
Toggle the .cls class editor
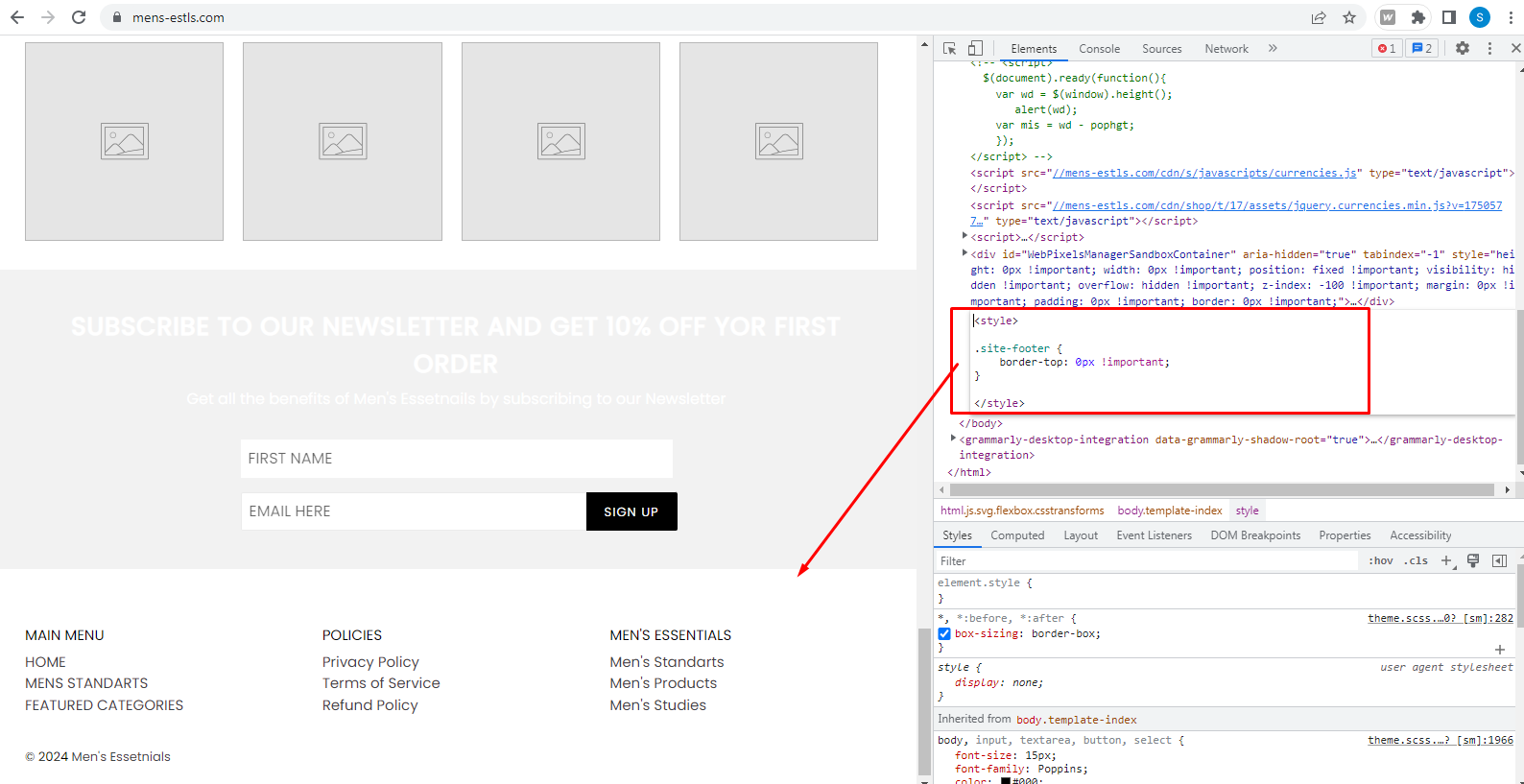coord(1417,560)
